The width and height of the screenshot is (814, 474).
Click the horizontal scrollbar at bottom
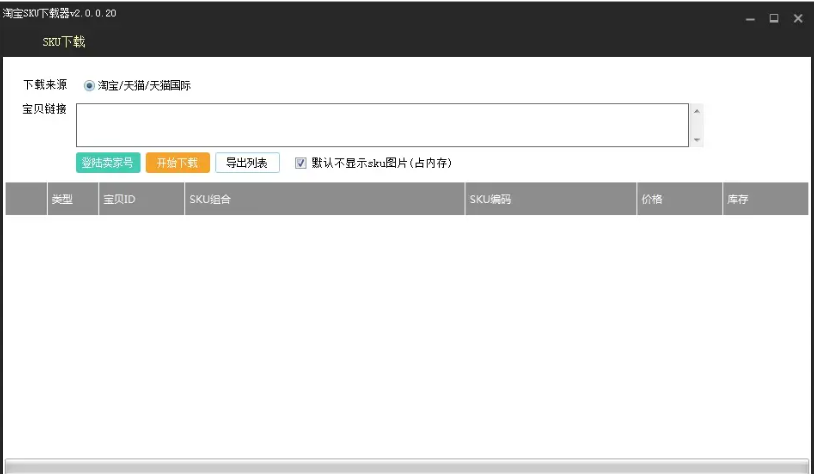(406, 466)
